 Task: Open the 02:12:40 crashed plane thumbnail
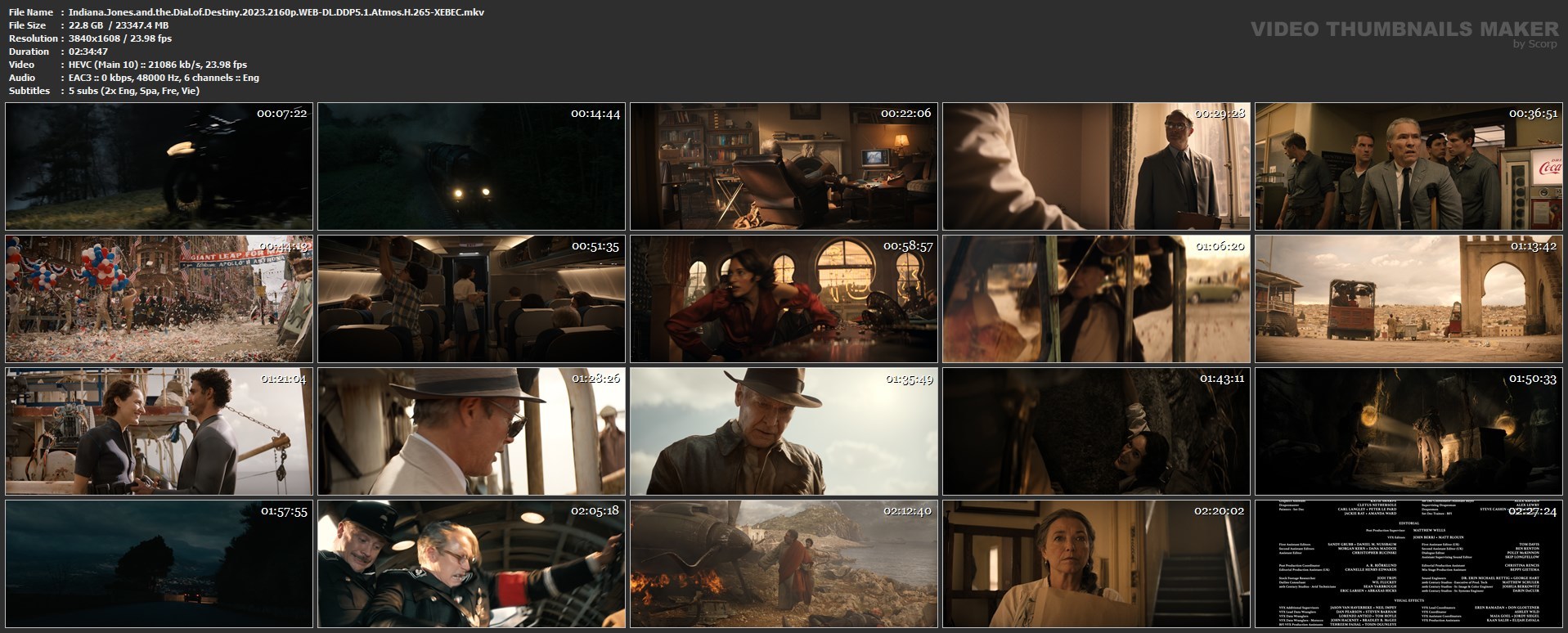pos(784,563)
